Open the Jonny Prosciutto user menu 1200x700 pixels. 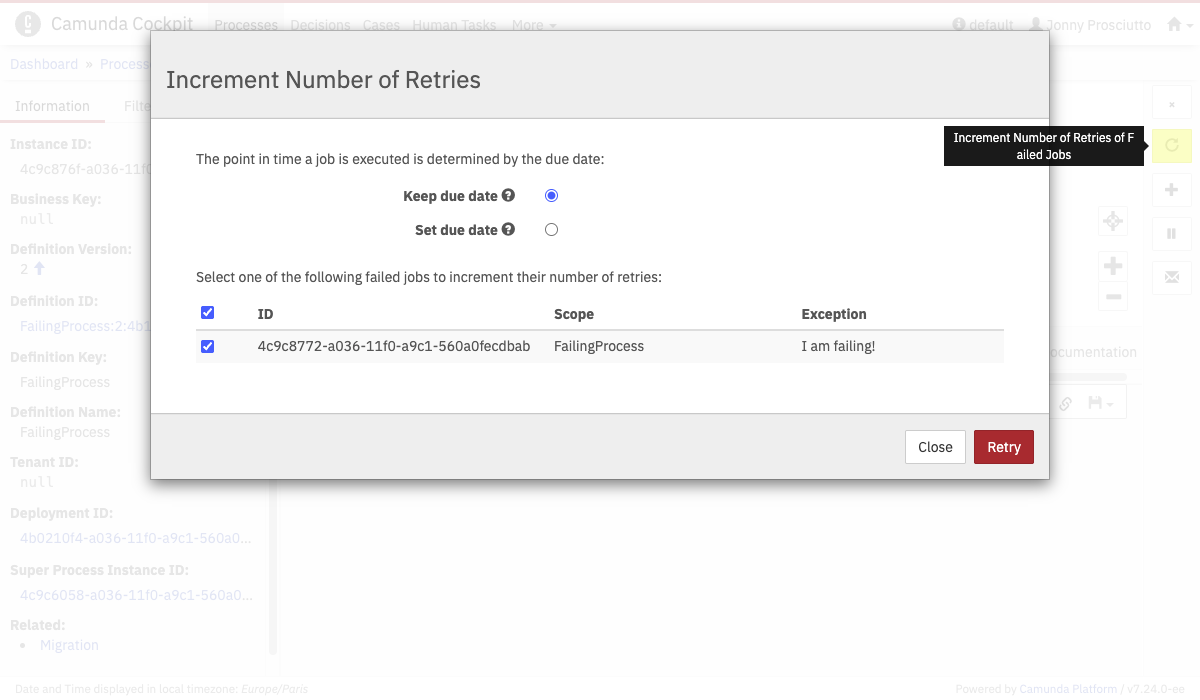(x=1090, y=25)
